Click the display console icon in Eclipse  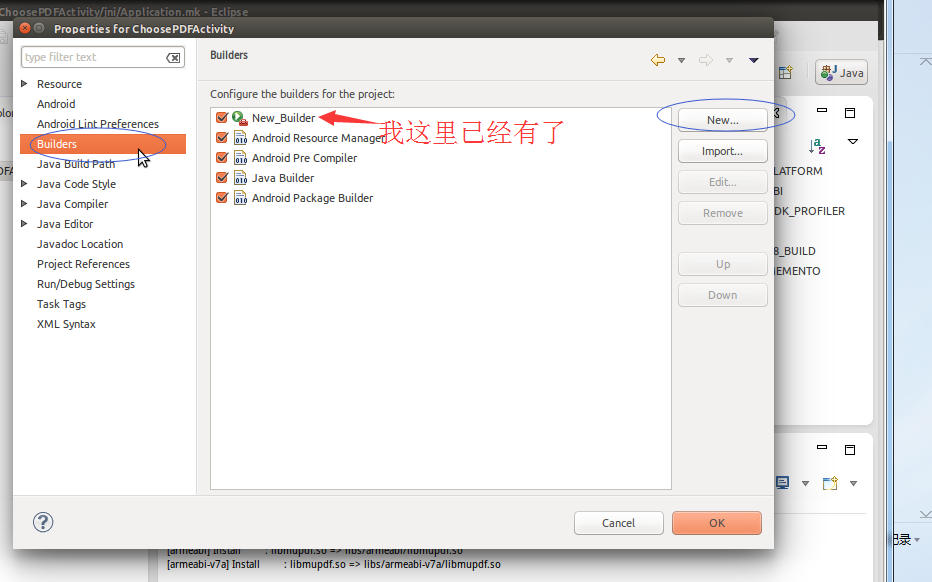point(782,483)
